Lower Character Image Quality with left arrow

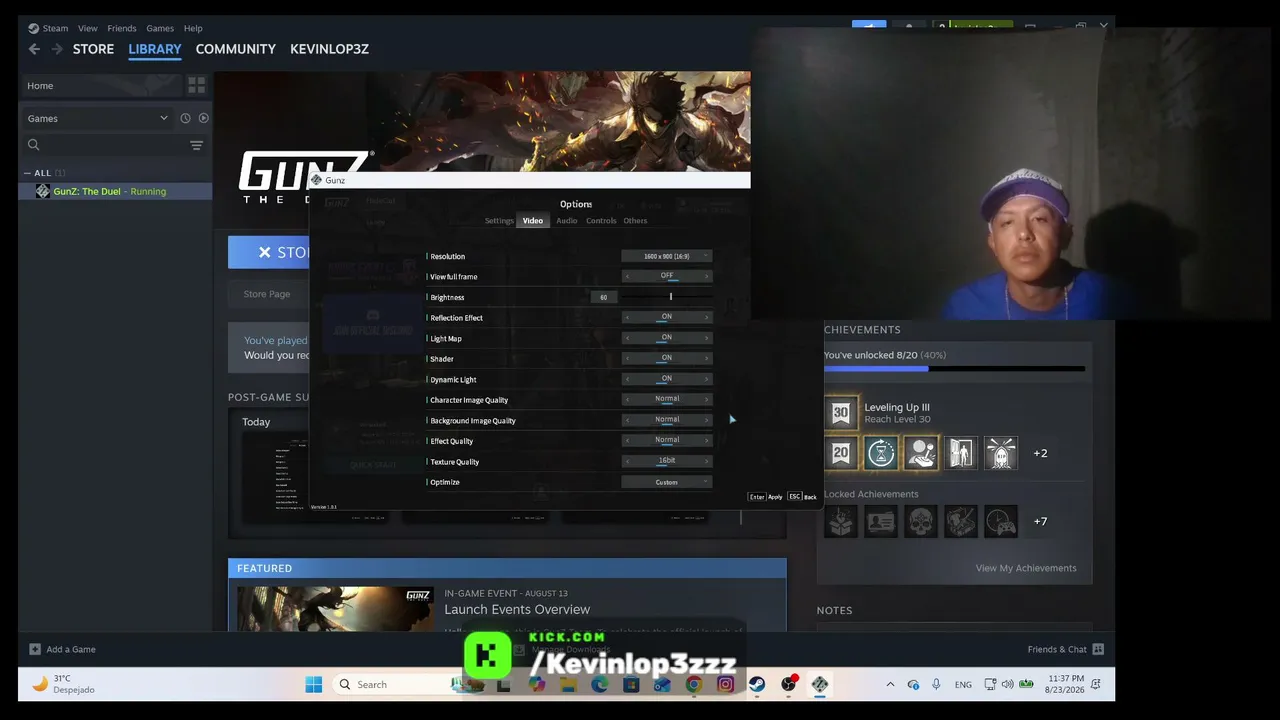[x=627, y=400]
